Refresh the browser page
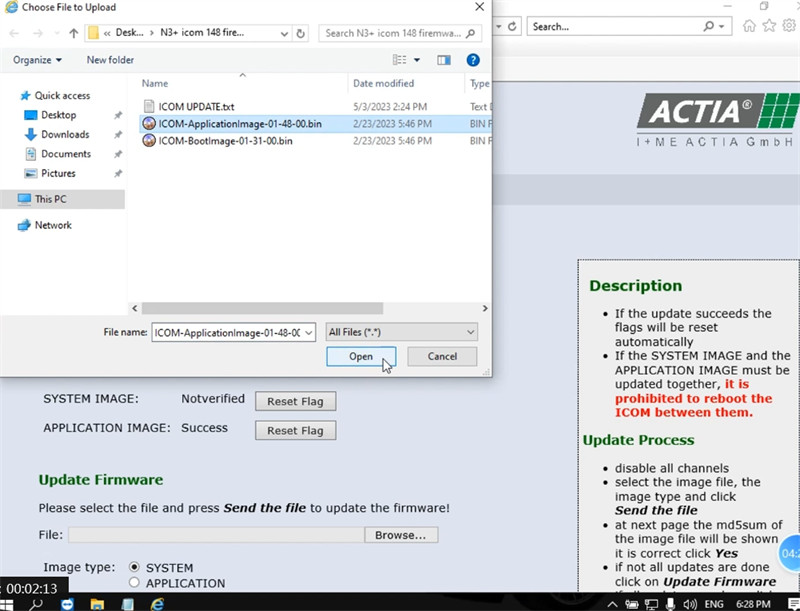 point(512,26)
